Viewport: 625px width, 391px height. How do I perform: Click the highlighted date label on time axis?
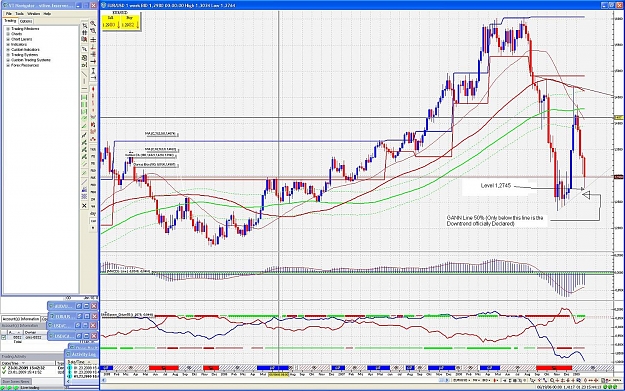278,375
